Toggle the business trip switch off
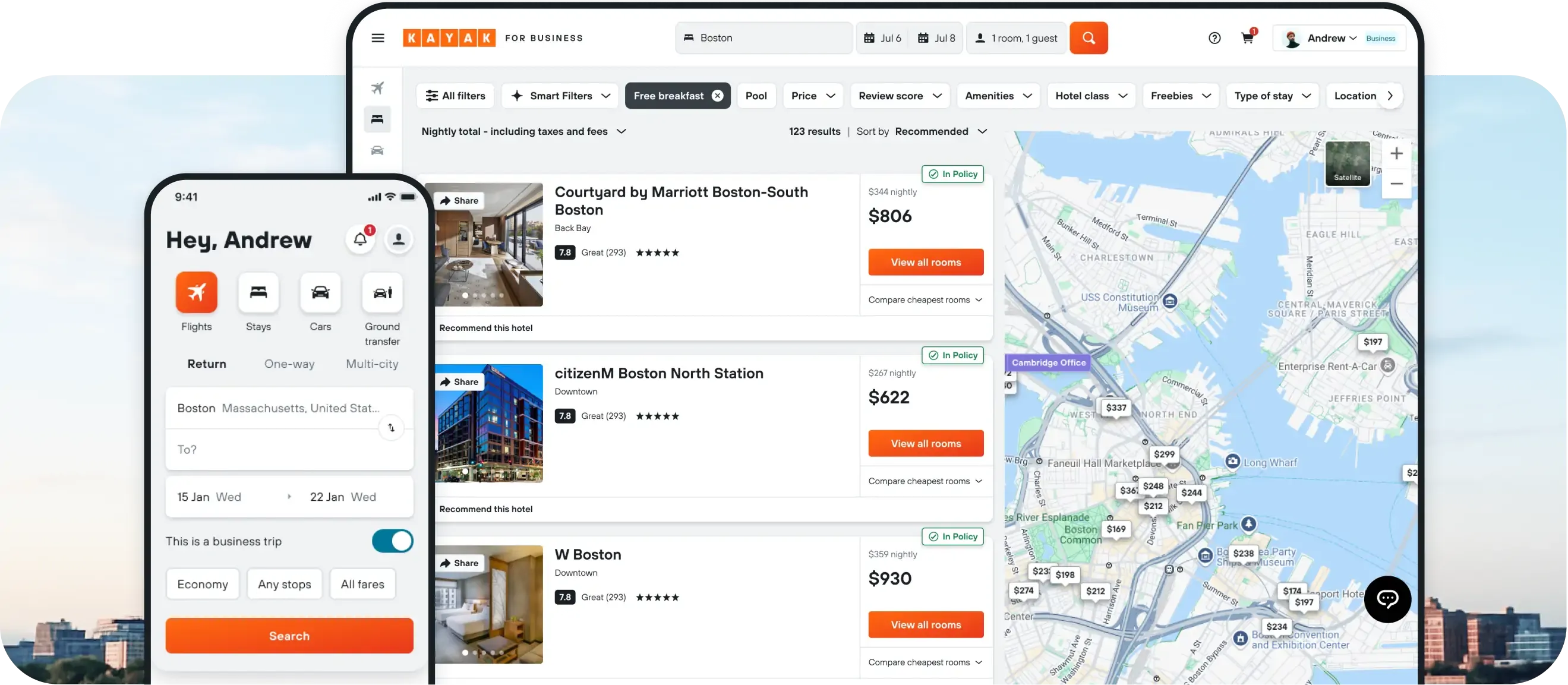1568x685 pixels. click(393, 541)
